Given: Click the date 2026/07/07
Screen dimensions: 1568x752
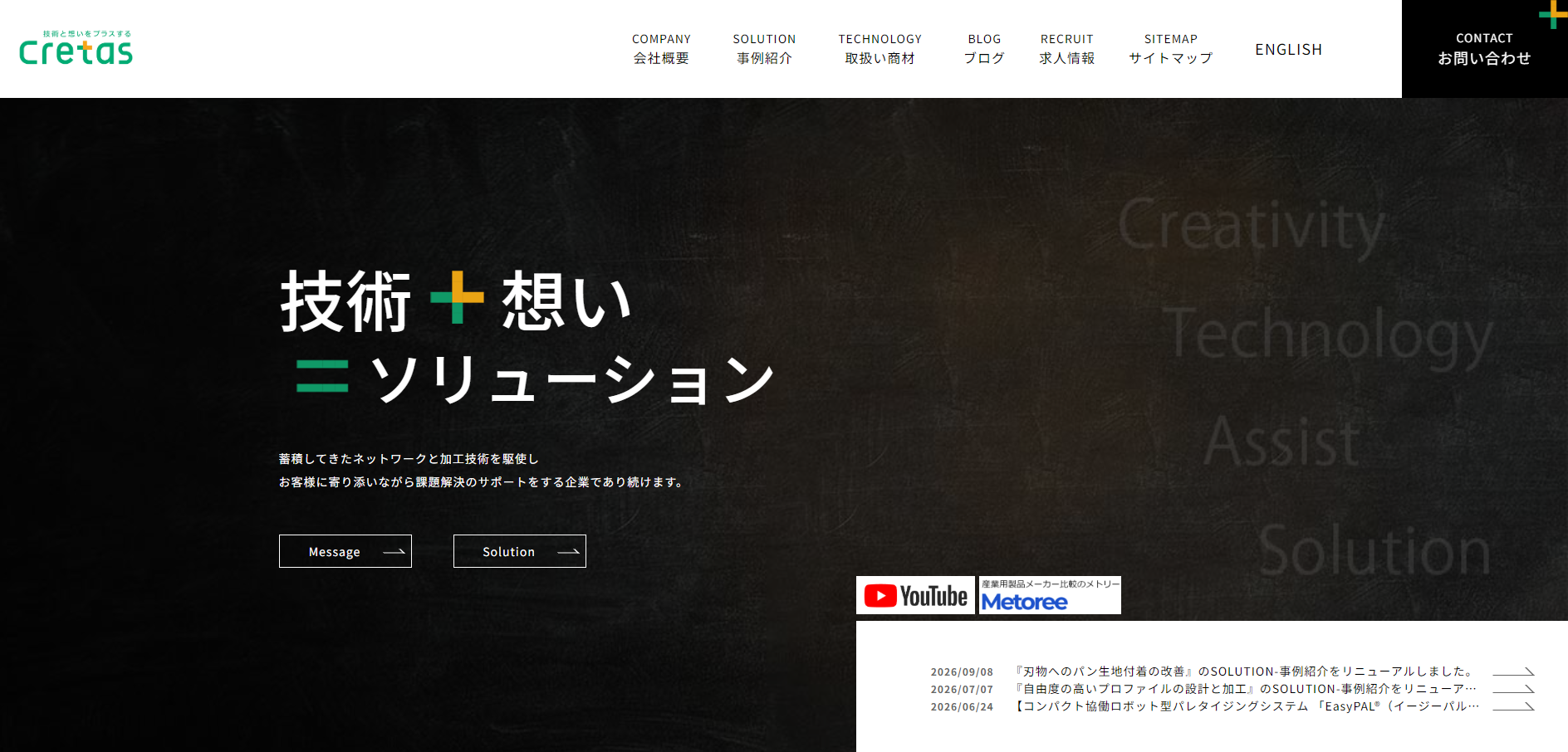Looking at the screenshot, I should coord(962,690).
